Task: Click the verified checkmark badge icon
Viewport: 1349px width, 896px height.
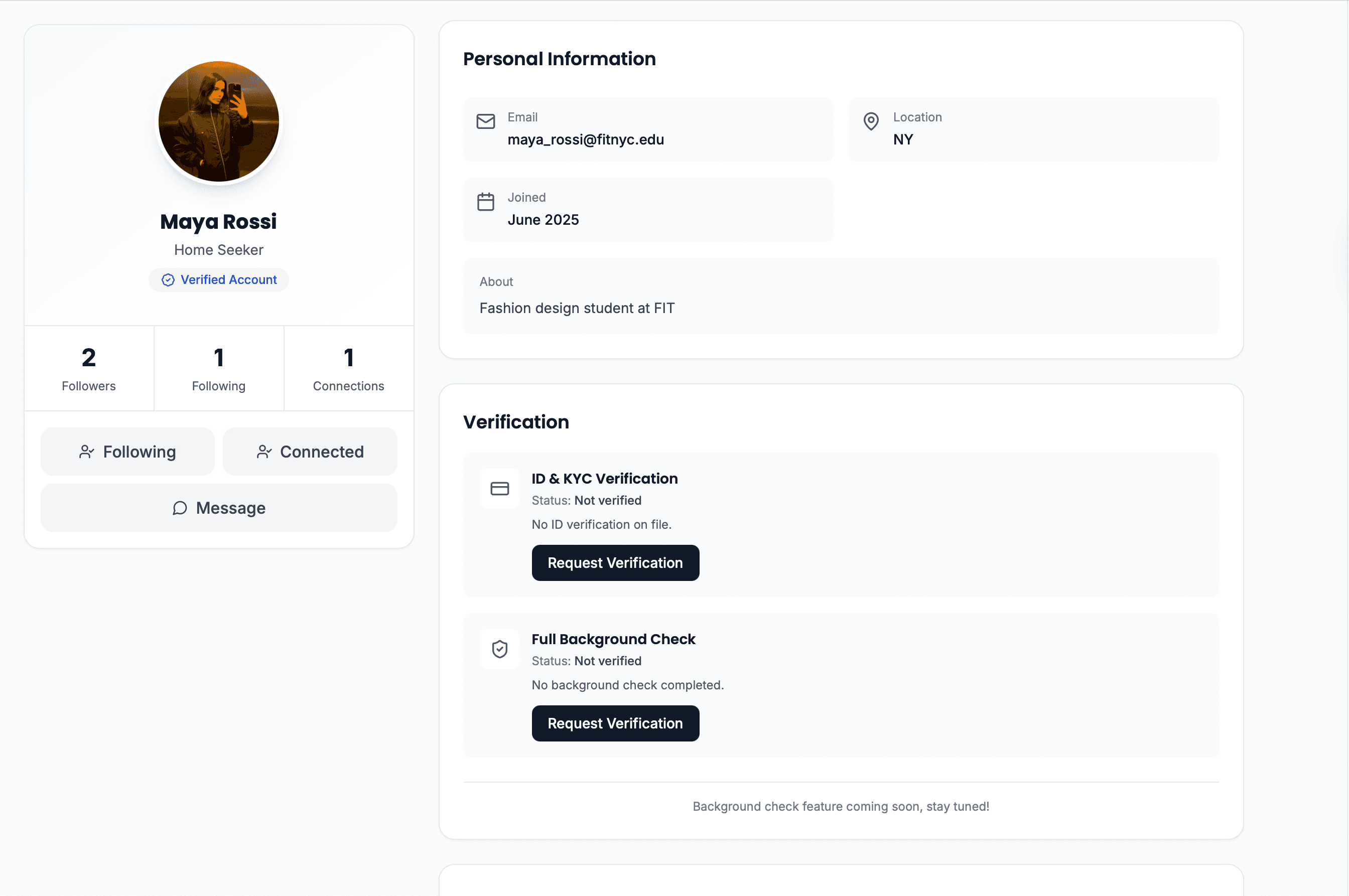Action: (168, 280)
